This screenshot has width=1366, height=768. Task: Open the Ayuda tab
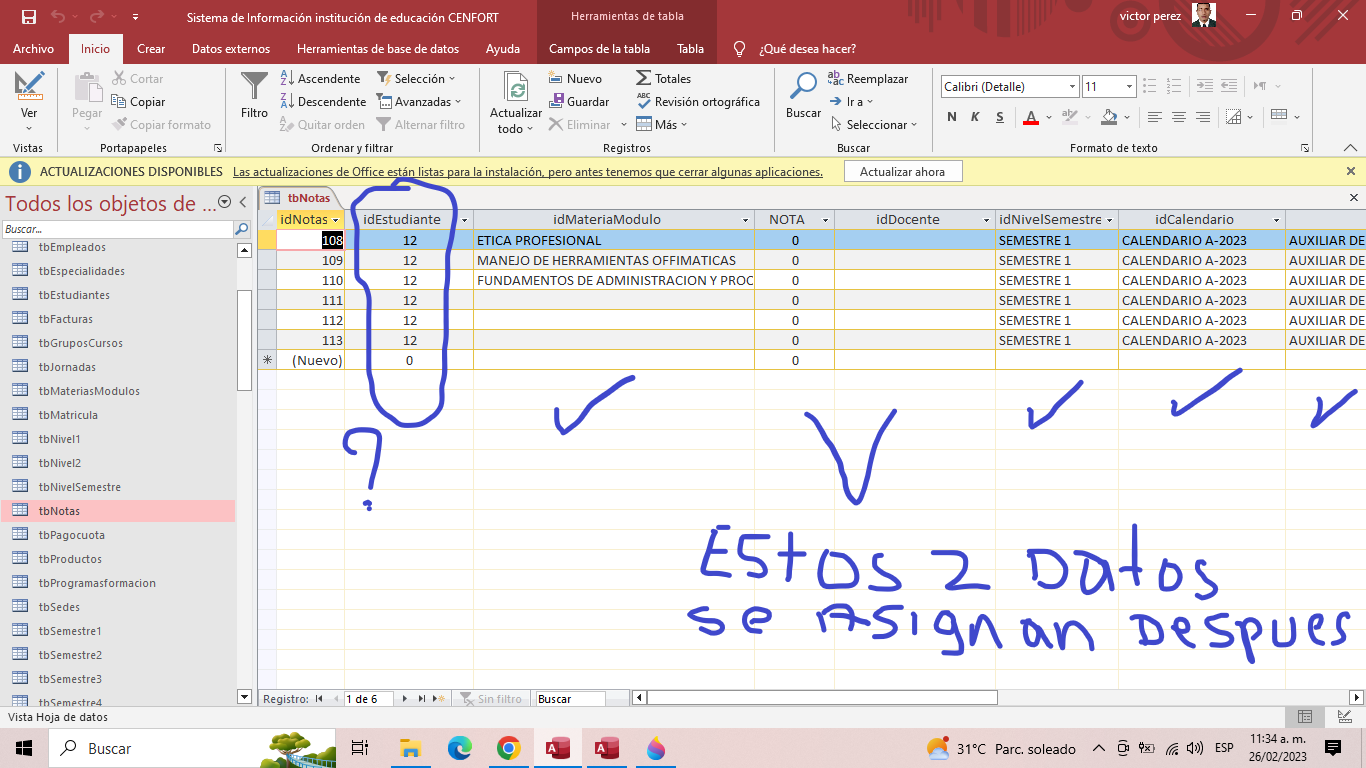coord(503,48)
